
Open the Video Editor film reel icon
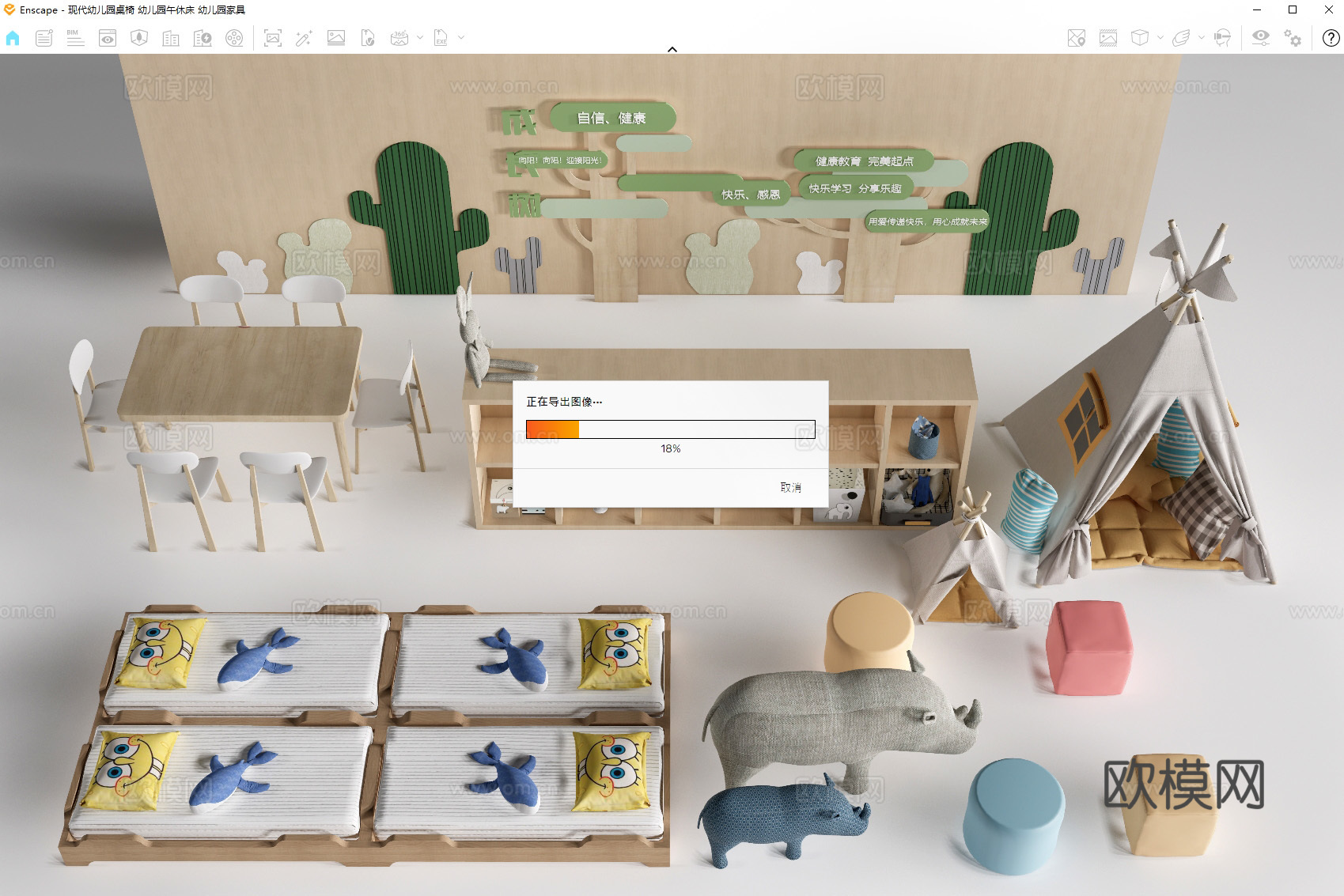234,38
